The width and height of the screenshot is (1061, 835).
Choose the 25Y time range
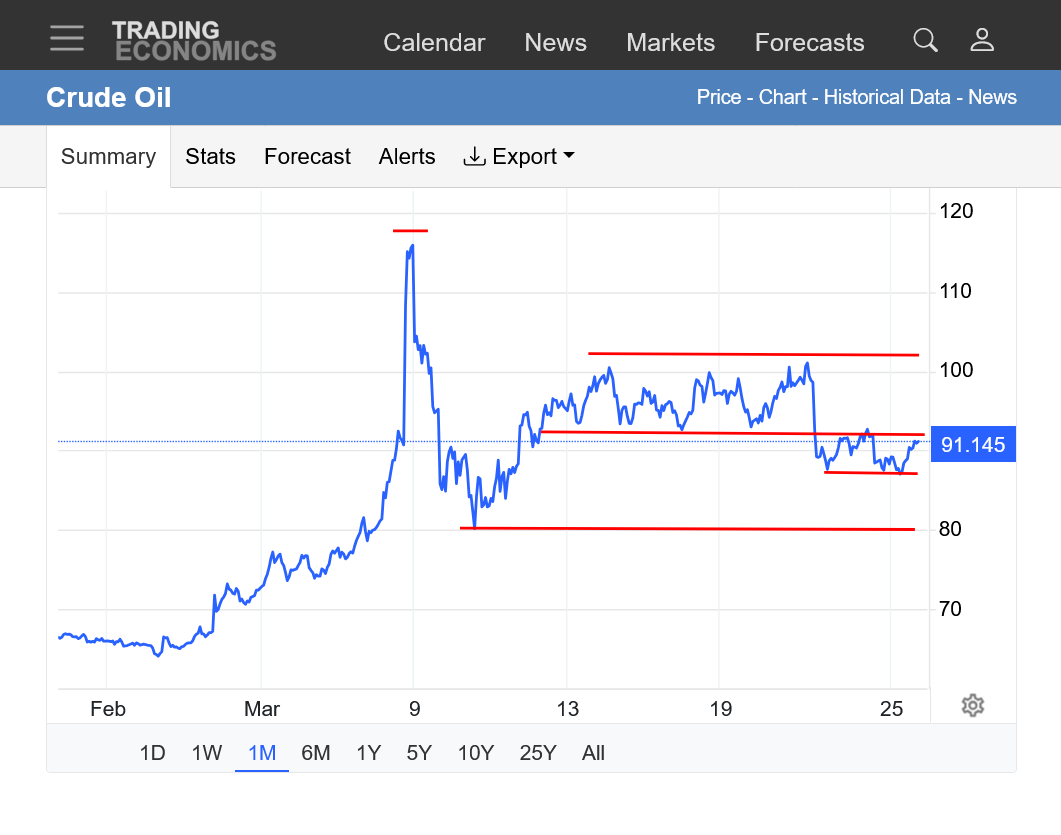click(x=537, y=753)
